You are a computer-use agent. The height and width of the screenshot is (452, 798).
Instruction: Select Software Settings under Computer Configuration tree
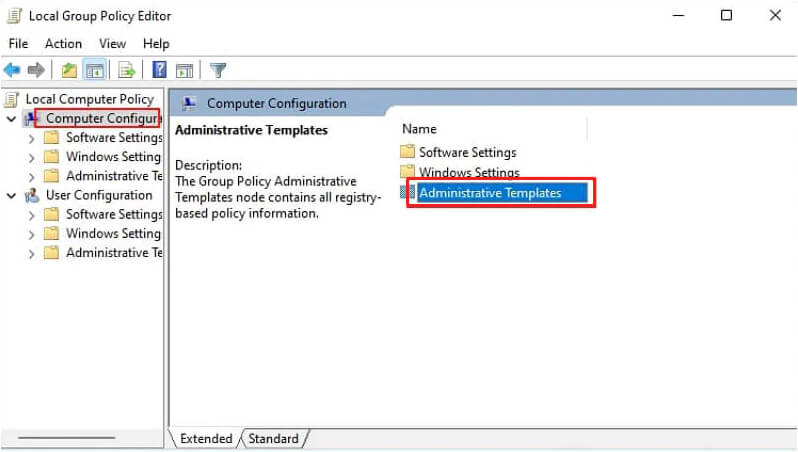(114, 138)
